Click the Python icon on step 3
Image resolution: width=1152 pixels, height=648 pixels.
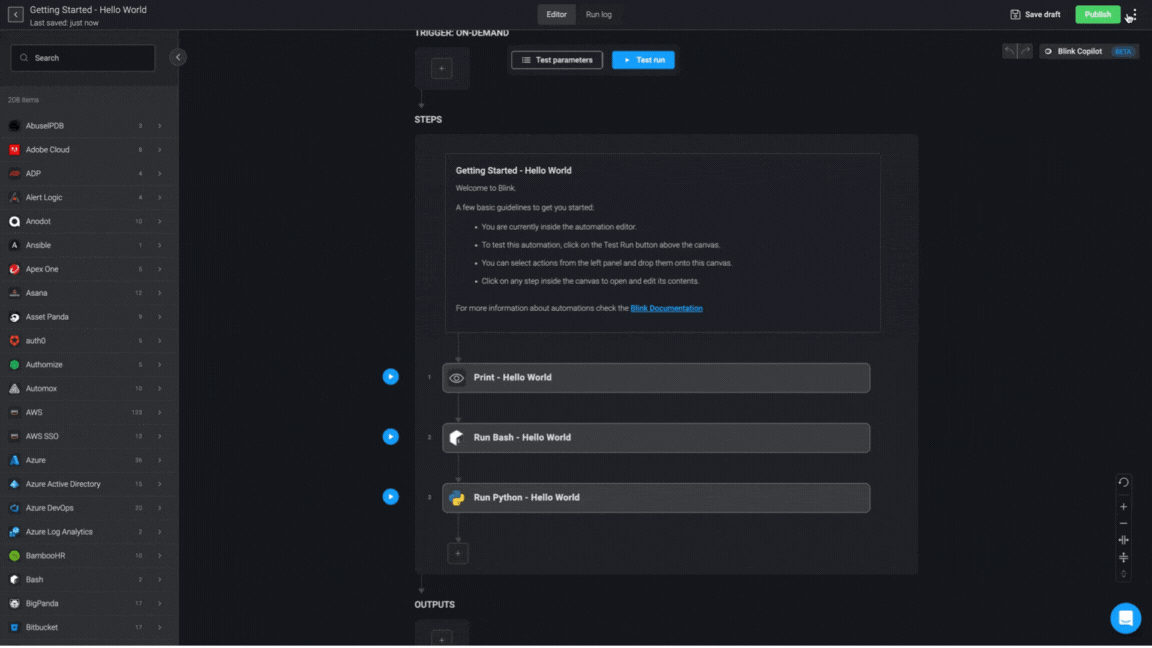tap(456, 499)
